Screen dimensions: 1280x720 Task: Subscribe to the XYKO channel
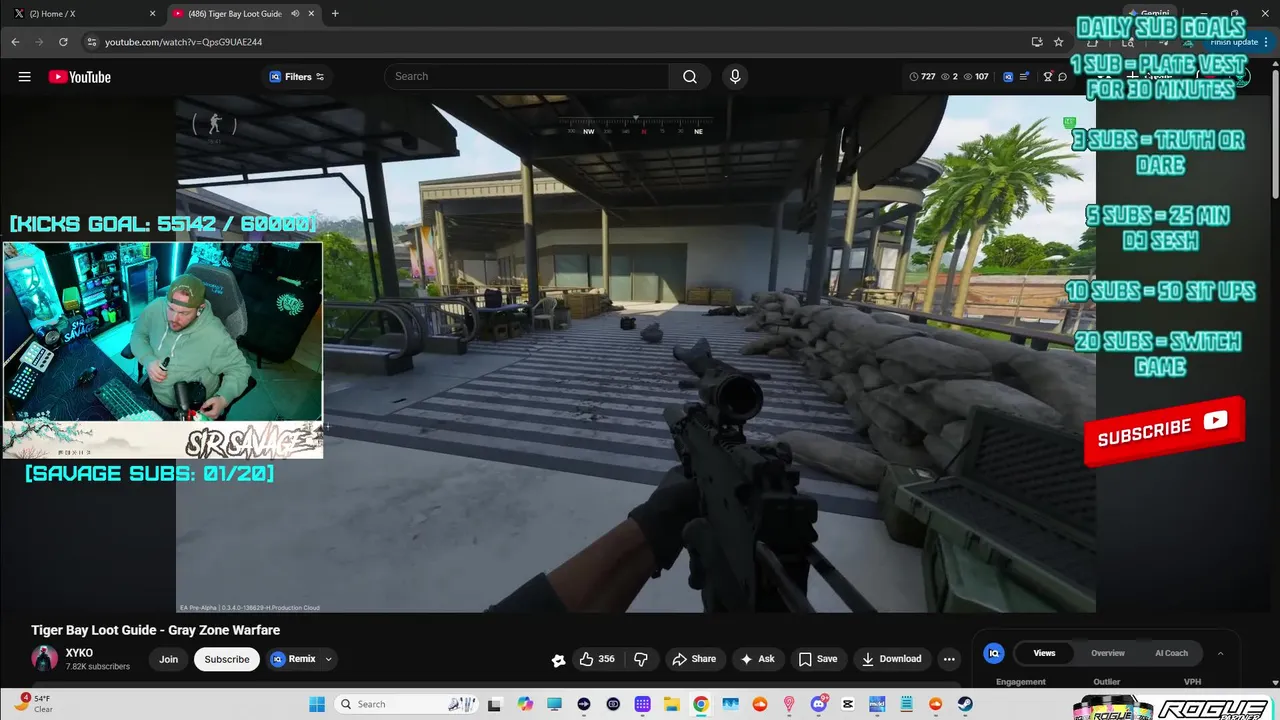227,659
